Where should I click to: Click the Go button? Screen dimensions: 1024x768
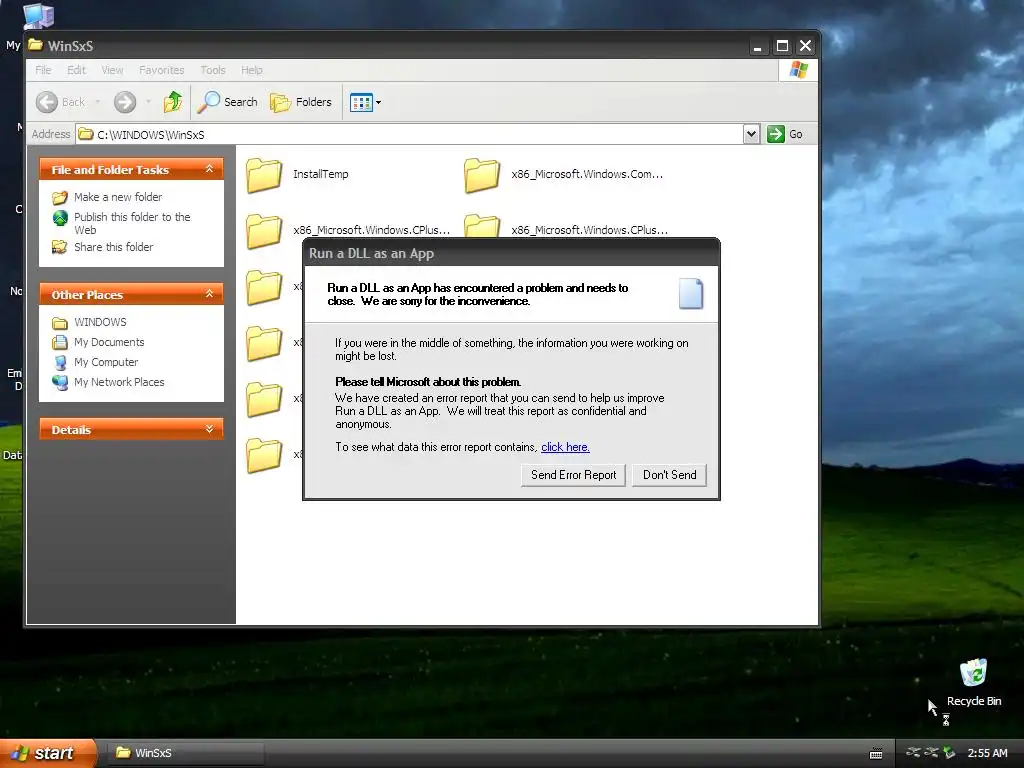point(785,134)
